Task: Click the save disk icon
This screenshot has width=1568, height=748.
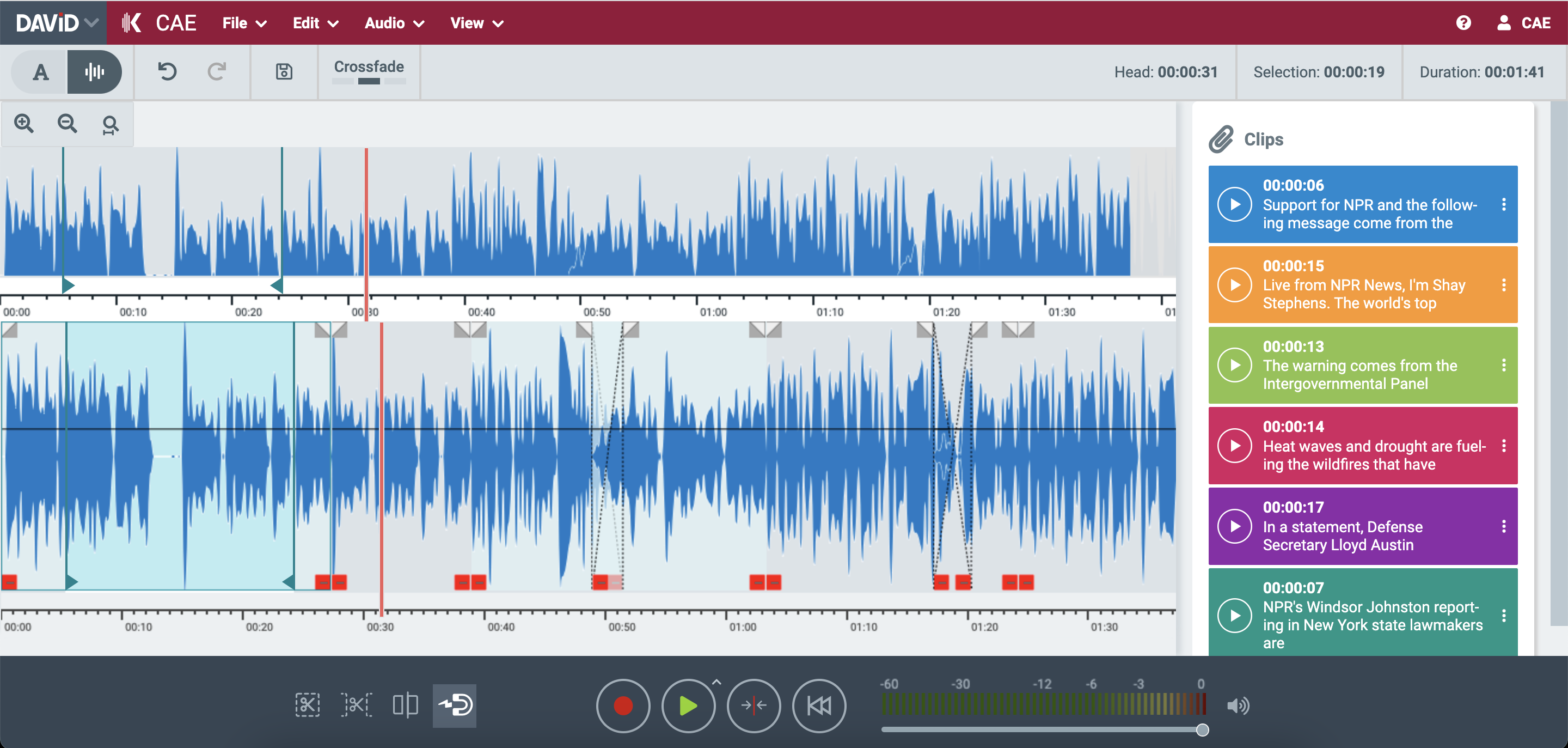Action: point(284,72)
